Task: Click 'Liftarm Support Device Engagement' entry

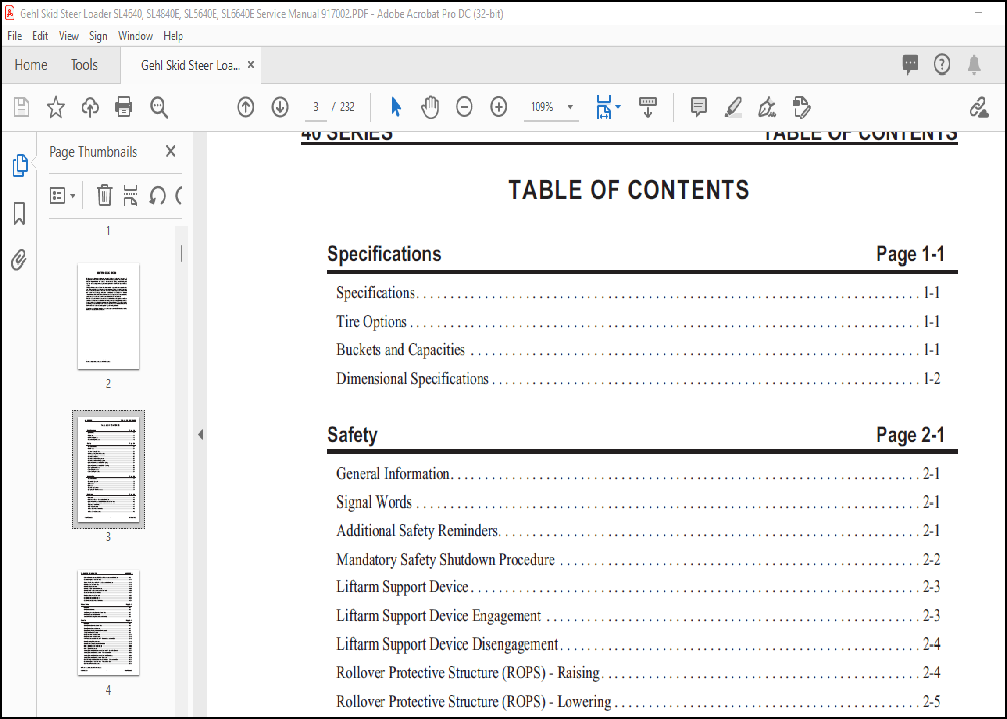Action: pos(439,616)
